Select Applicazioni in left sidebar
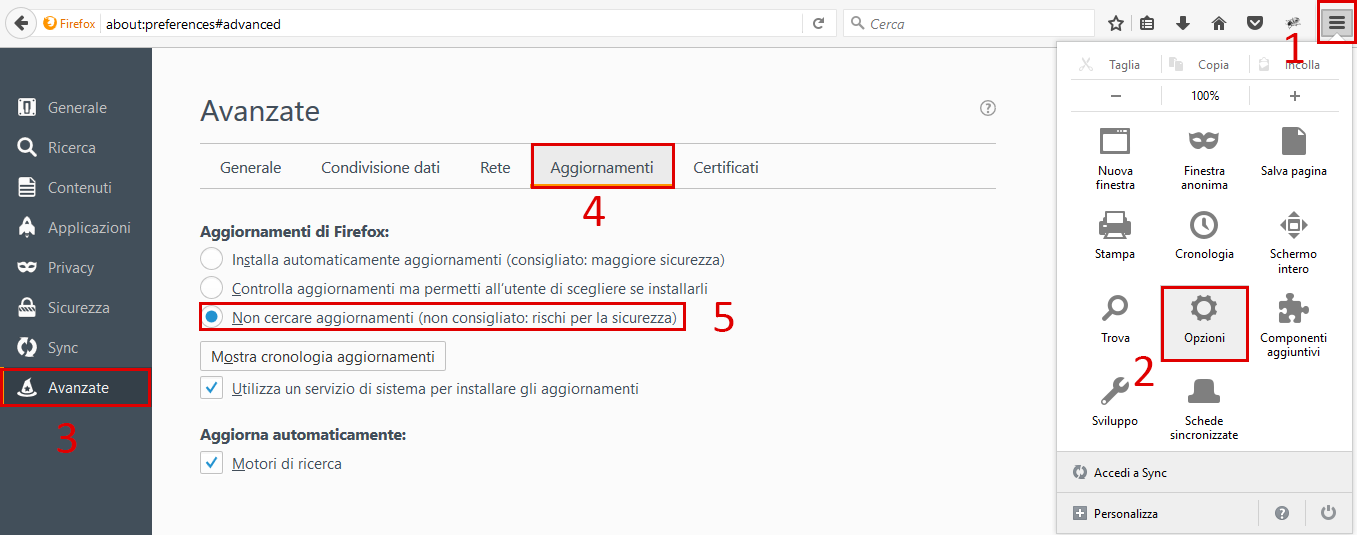Viewport: 1357px width, 535px height. point(76,228)
